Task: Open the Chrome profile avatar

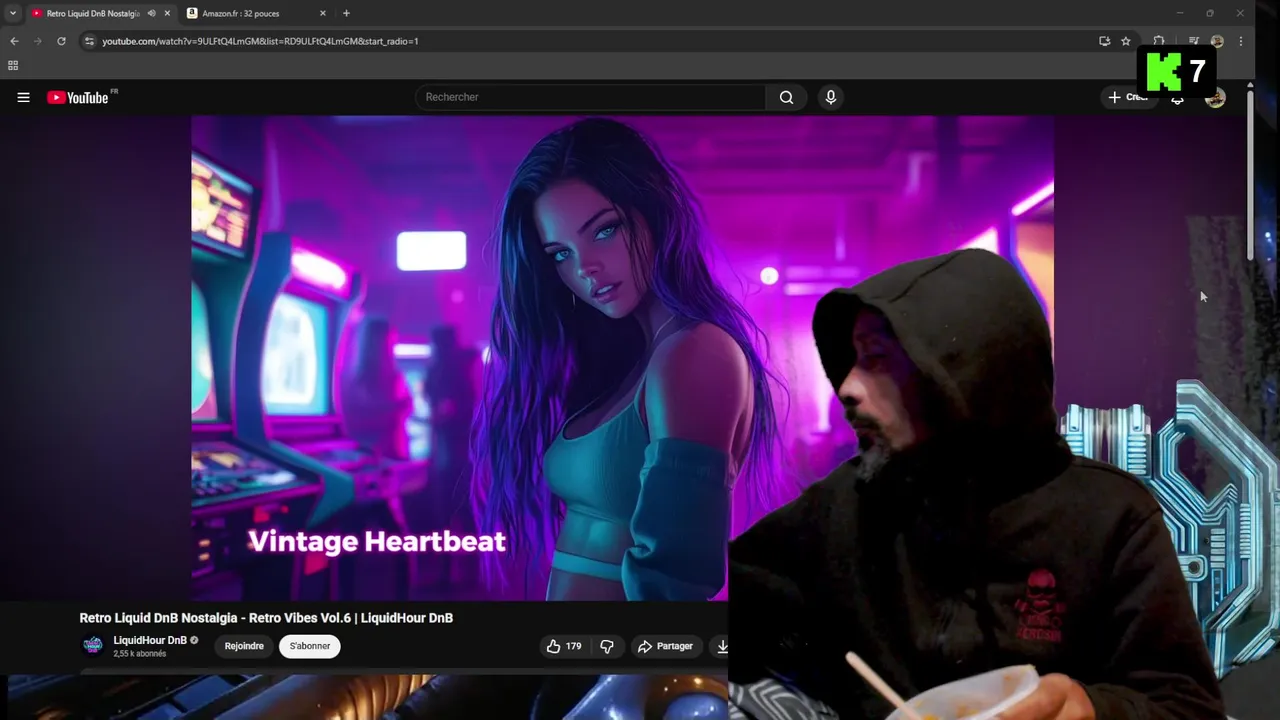Action: [x=1217, y=41]
